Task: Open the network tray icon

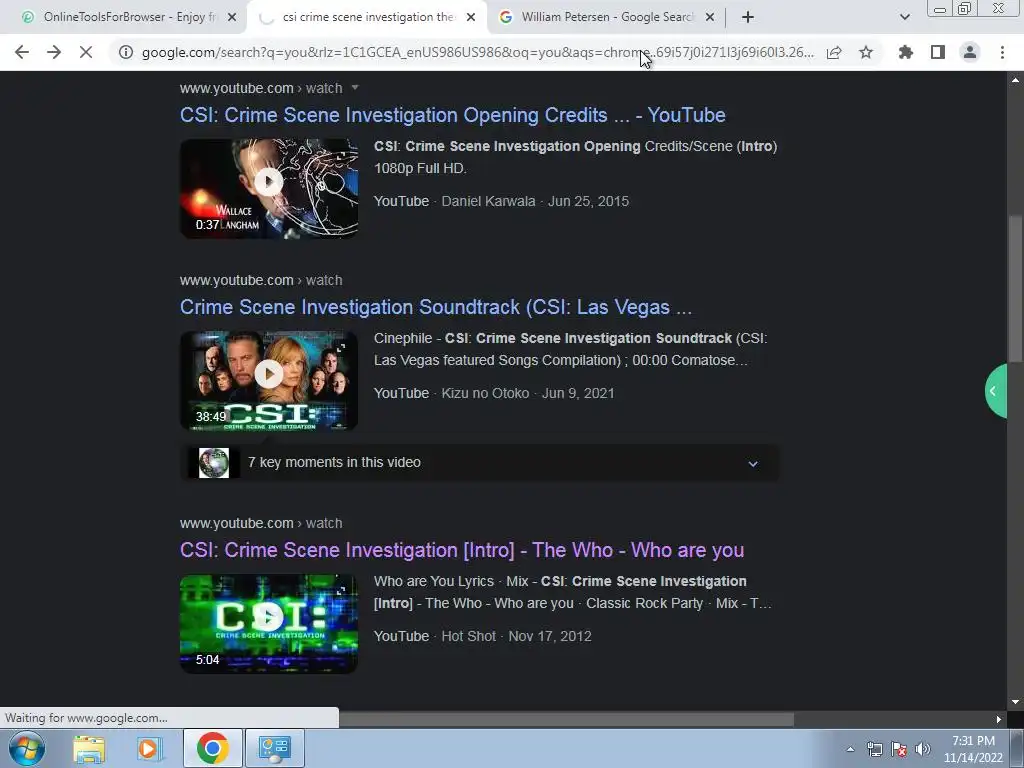Action: pyautogui.click(x=874, y=749)
